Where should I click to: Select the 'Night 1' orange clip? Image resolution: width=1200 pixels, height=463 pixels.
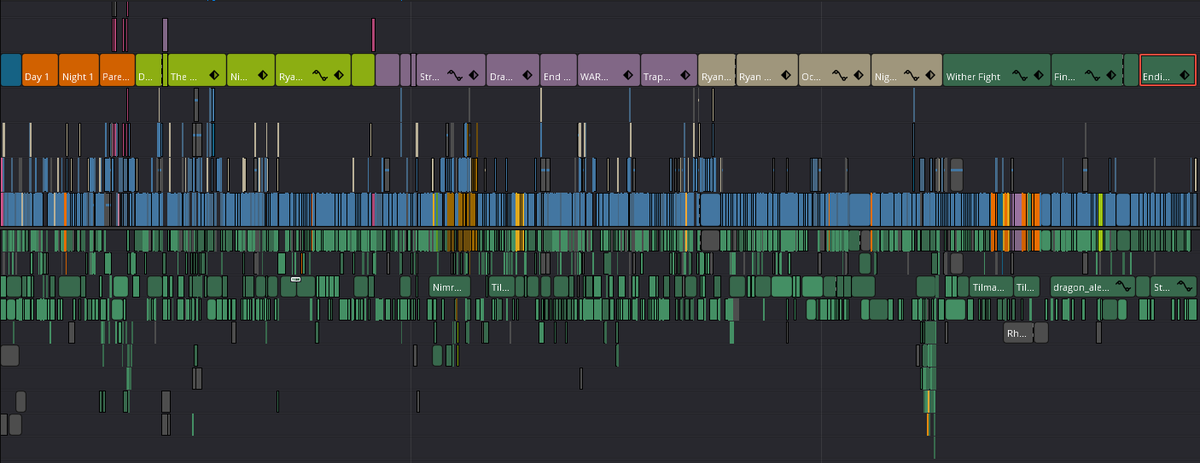79,70
